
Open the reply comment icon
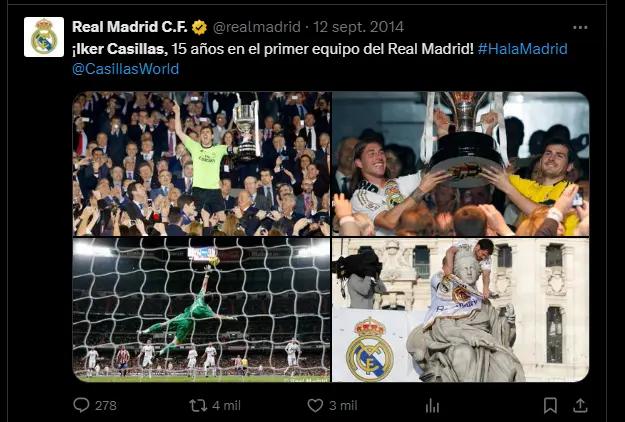tap(81, 405)
